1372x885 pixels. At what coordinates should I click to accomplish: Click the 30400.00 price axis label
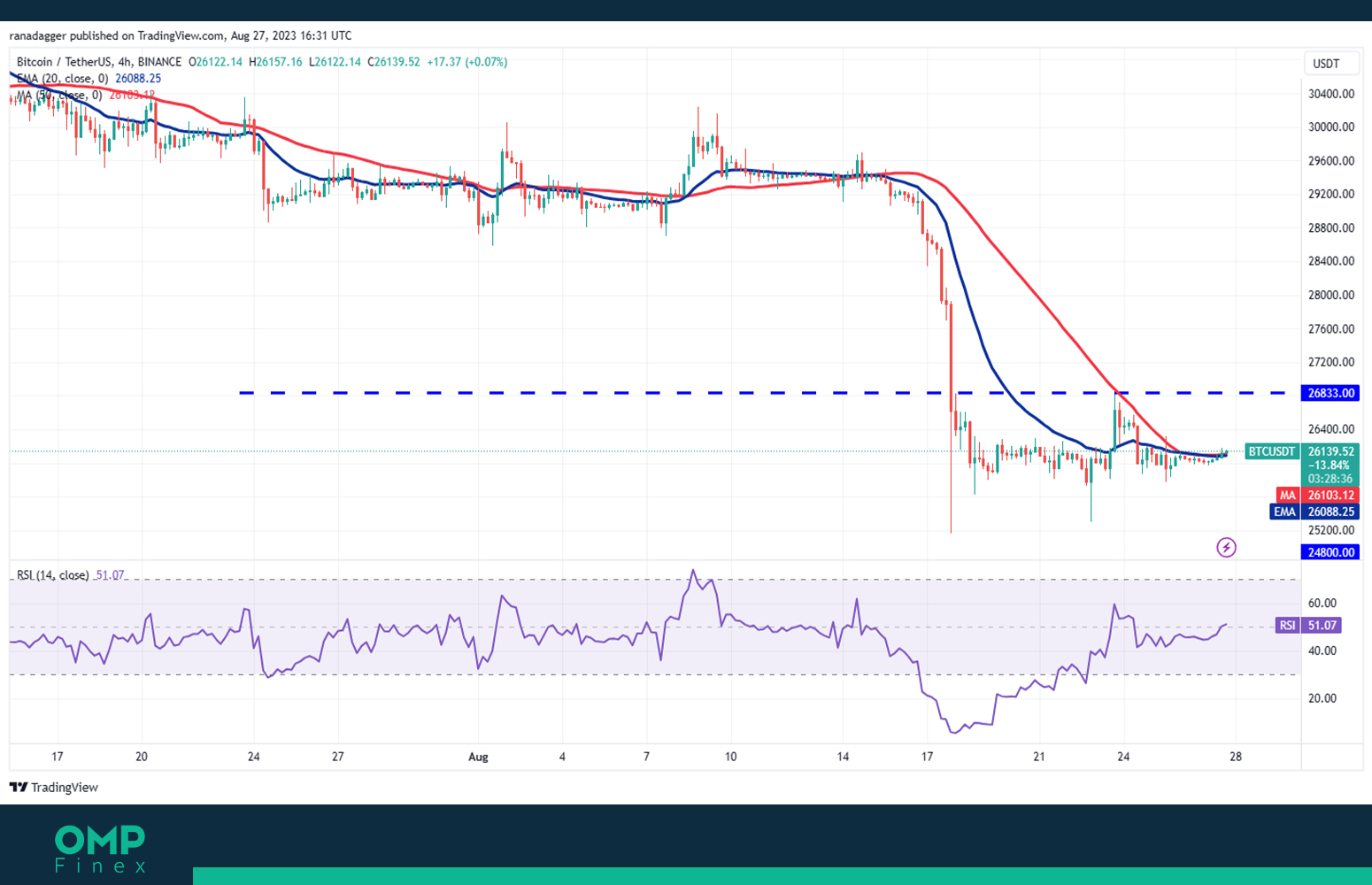point(1331,94)
